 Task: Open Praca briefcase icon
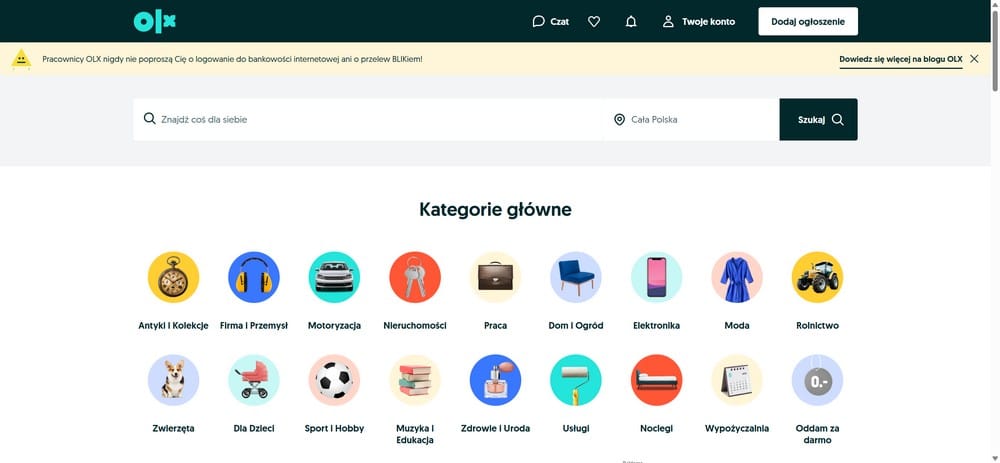coord(495,277)
